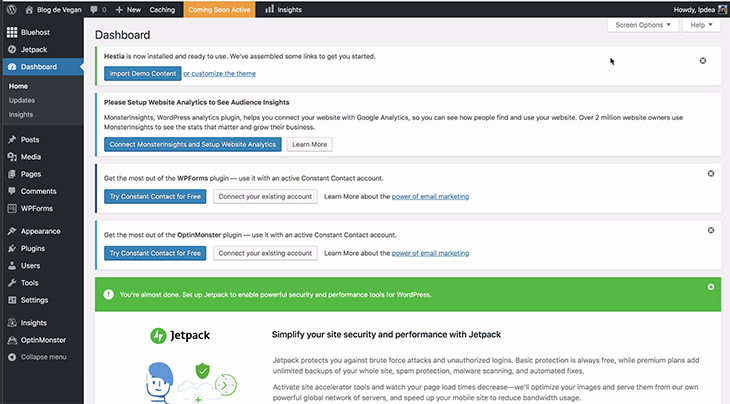Click the WPForms icon in sidebar
The height and width of the screenshot is (404, 730).
12,208
